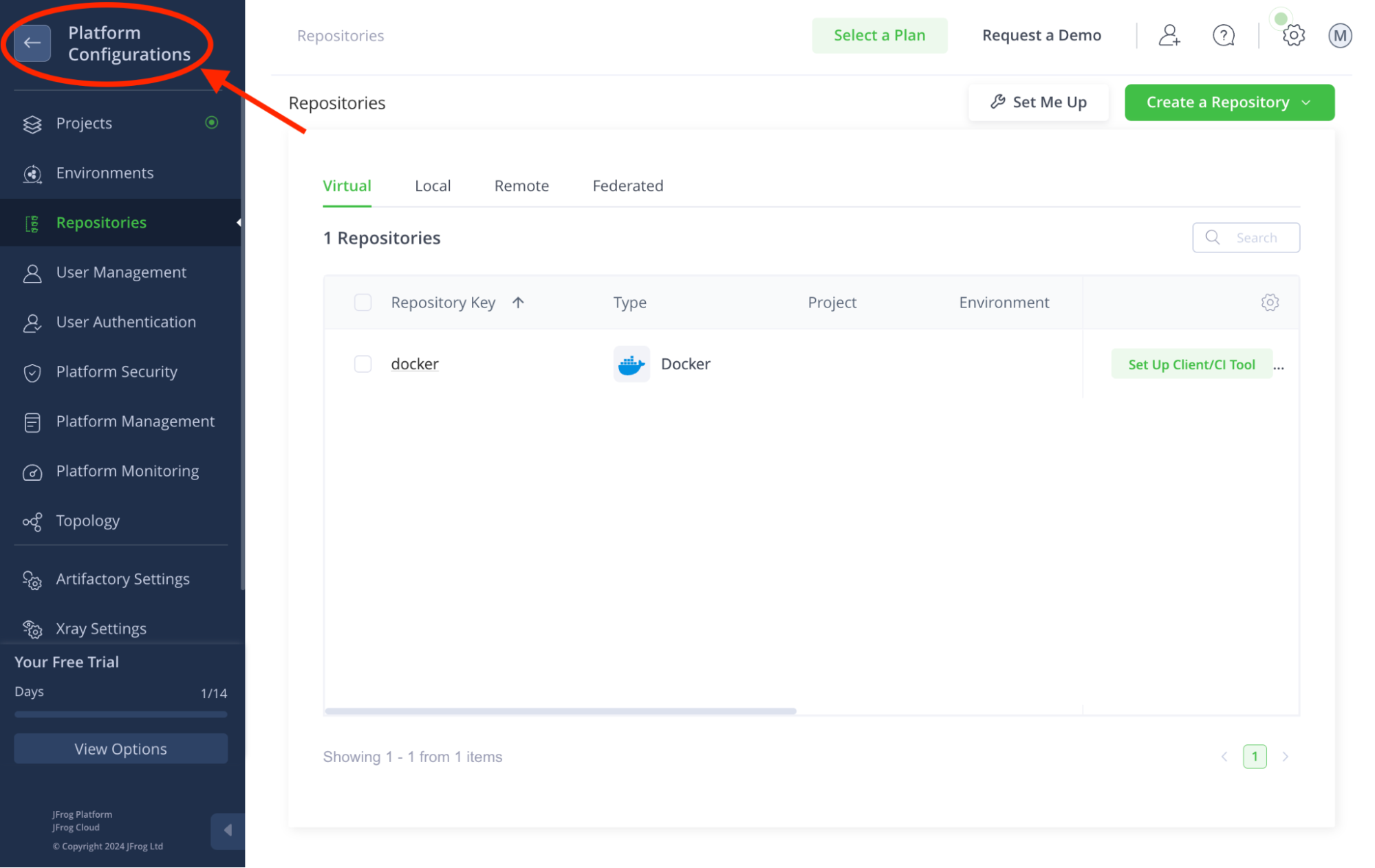Click the Docker type icon in the repository row

point(631,364)
